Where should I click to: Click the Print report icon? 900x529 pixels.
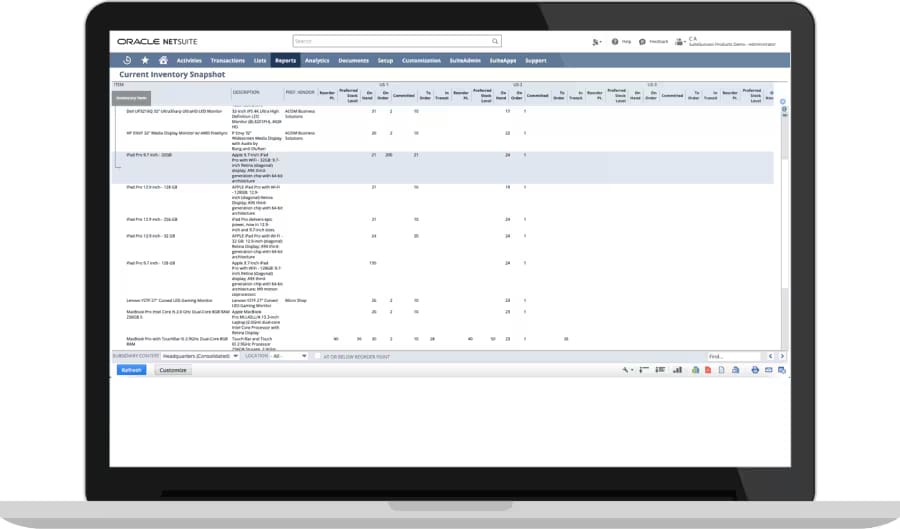click(755, 370)
